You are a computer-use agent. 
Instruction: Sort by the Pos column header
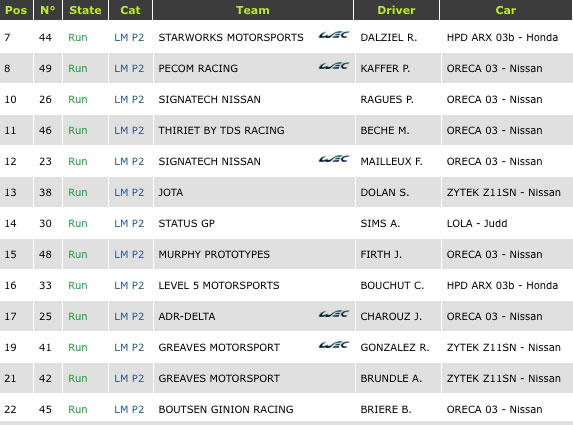coord(16,10)
